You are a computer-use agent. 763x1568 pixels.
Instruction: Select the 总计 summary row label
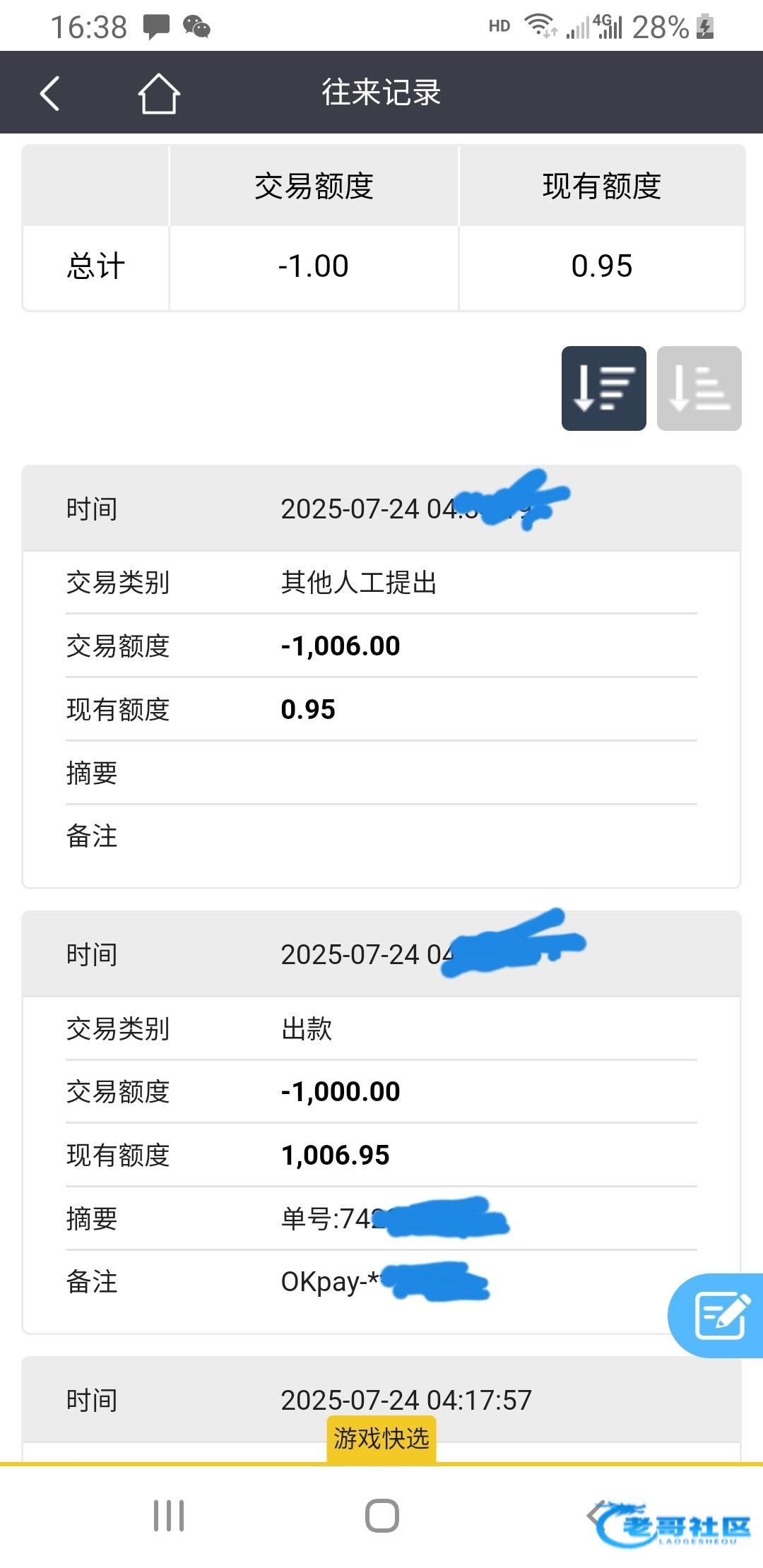[x=95, y=267]
